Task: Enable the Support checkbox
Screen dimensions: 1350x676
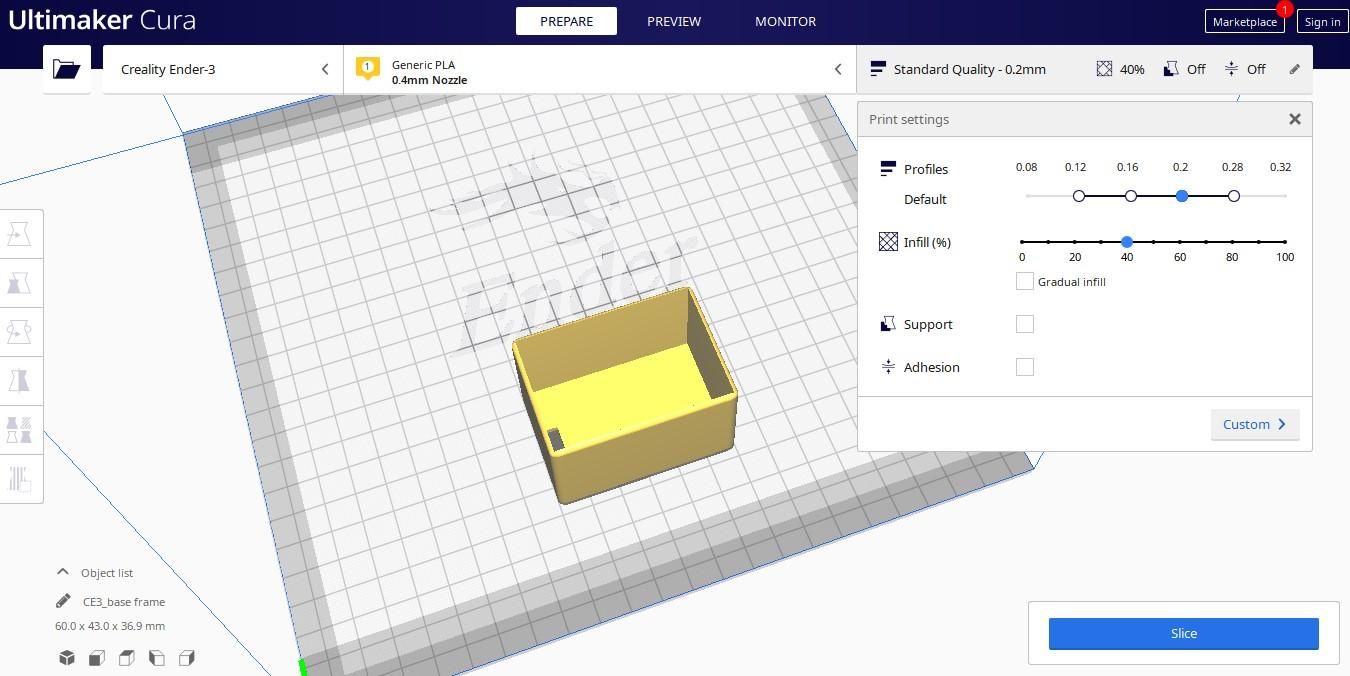Action: pos(1024,324)
